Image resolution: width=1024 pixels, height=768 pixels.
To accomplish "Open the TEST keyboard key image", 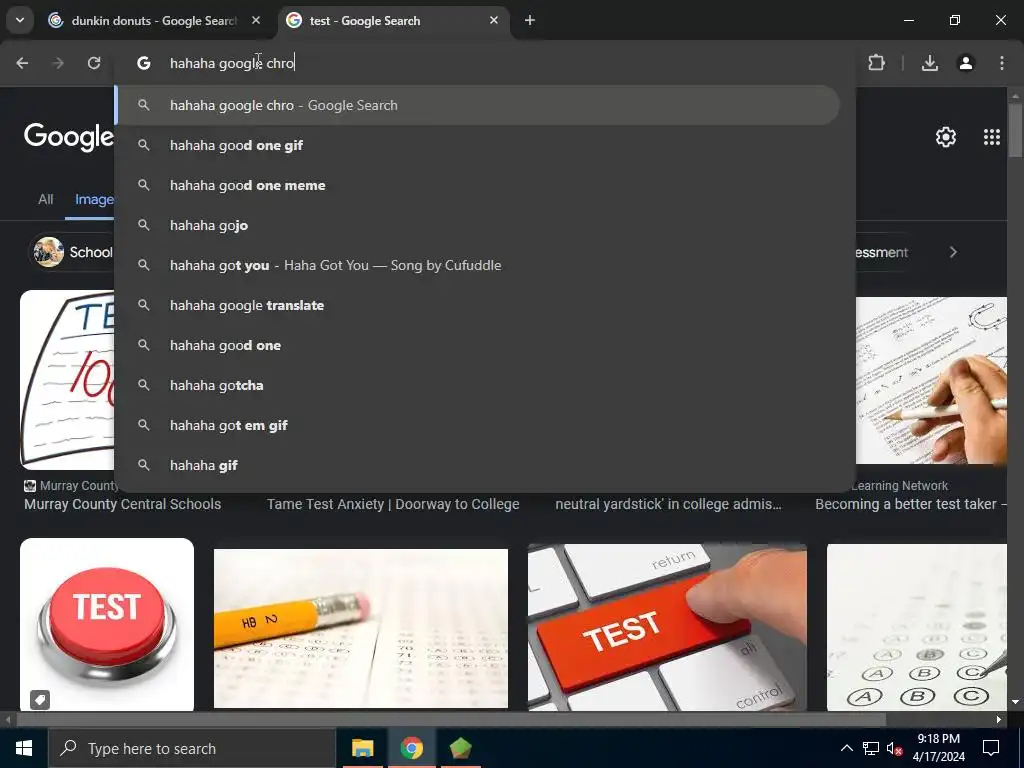I will point(667,627).
